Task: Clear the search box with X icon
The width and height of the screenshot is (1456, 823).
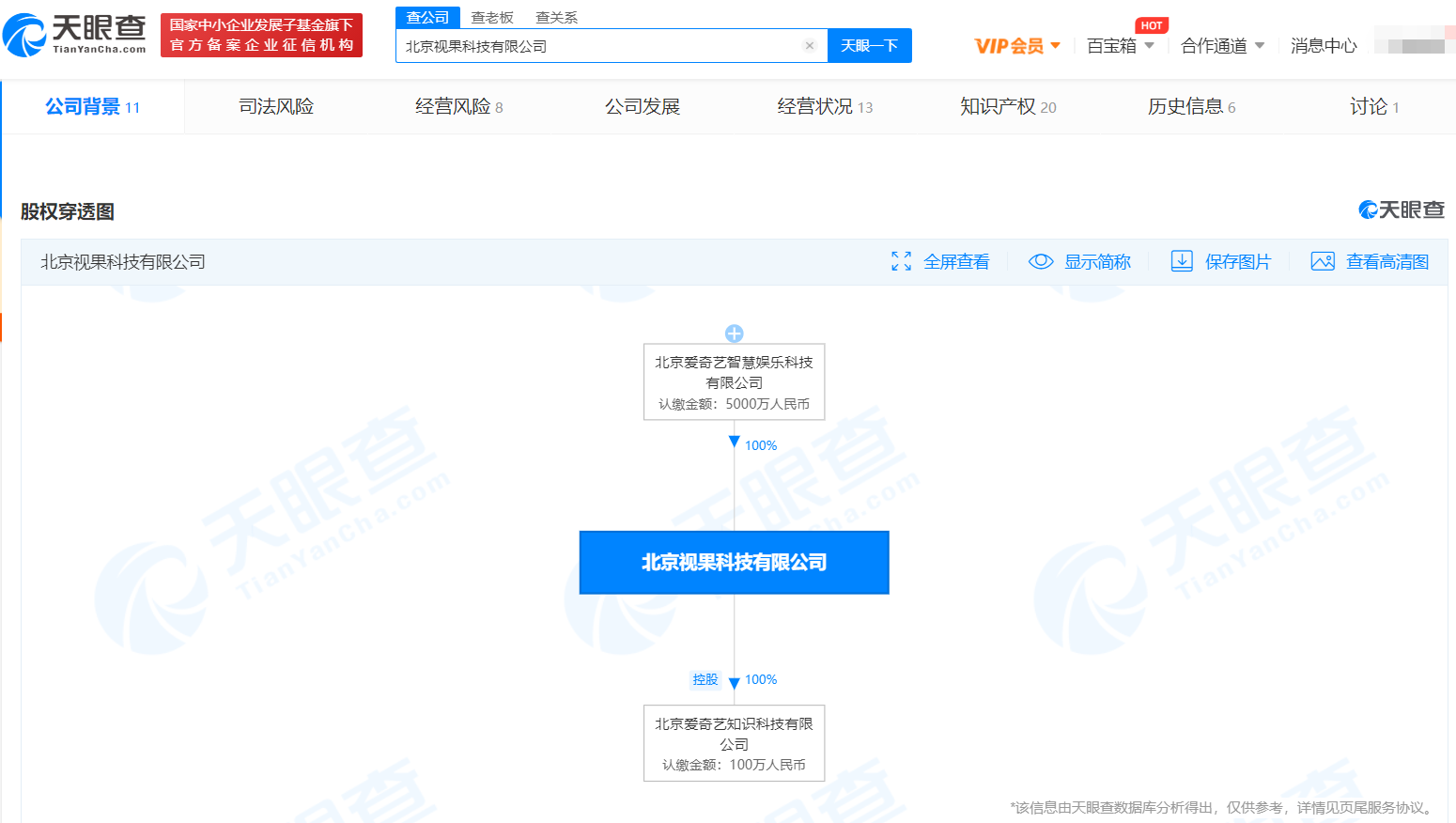Action: coord(810,46)
